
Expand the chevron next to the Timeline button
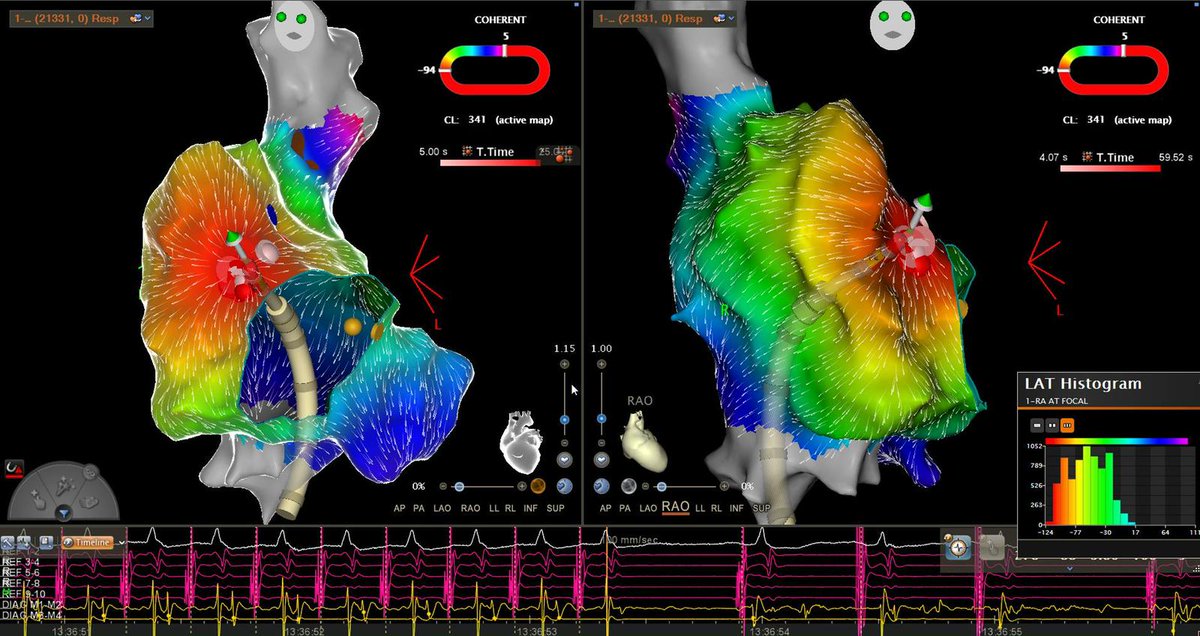point(121,543)
